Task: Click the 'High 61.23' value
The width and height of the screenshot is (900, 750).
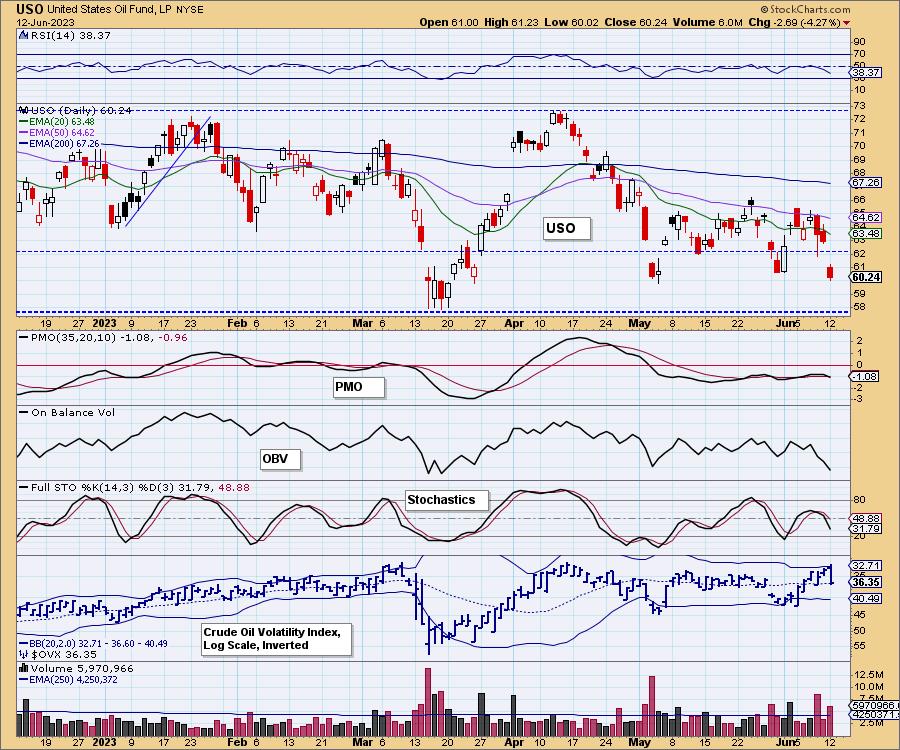Action: point(511,22)
